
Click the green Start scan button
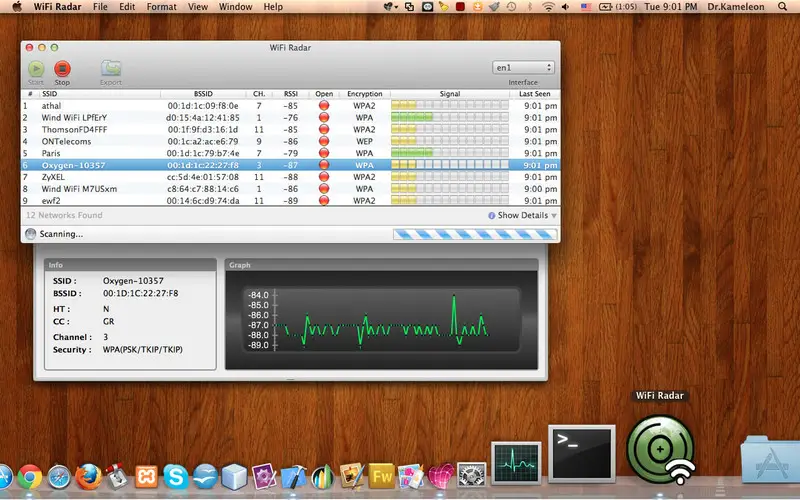point(36,69)
